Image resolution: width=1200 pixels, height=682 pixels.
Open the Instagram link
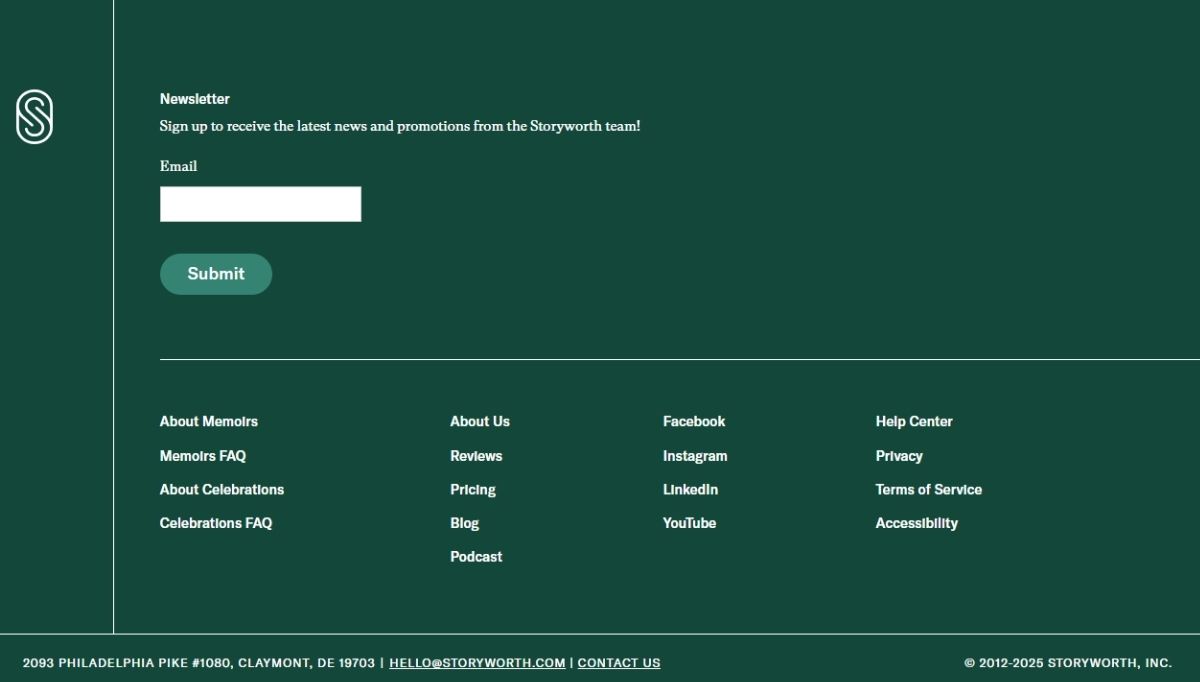click(x=695, y=456)
